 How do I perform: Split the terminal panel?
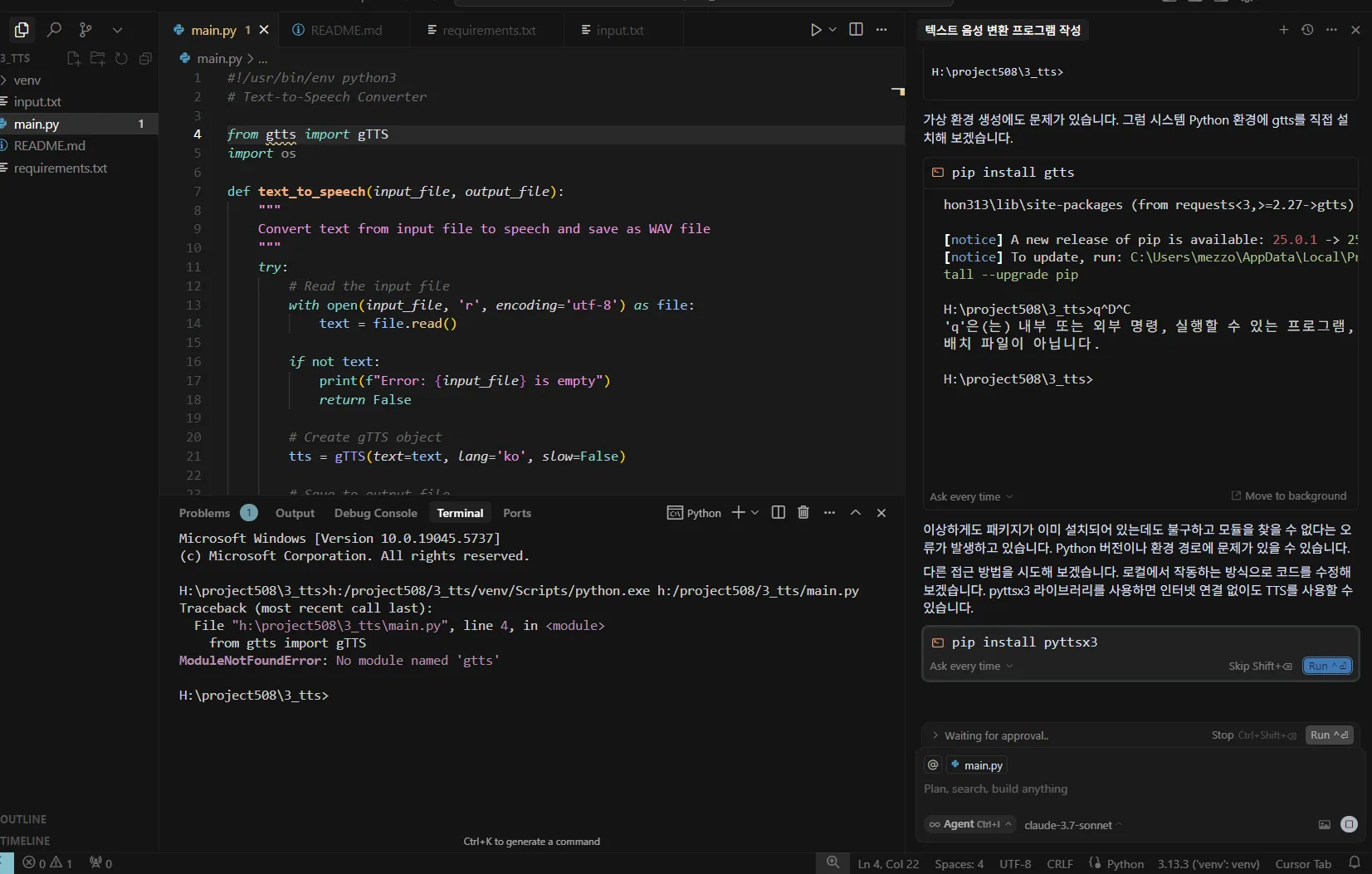coord(778,512)
